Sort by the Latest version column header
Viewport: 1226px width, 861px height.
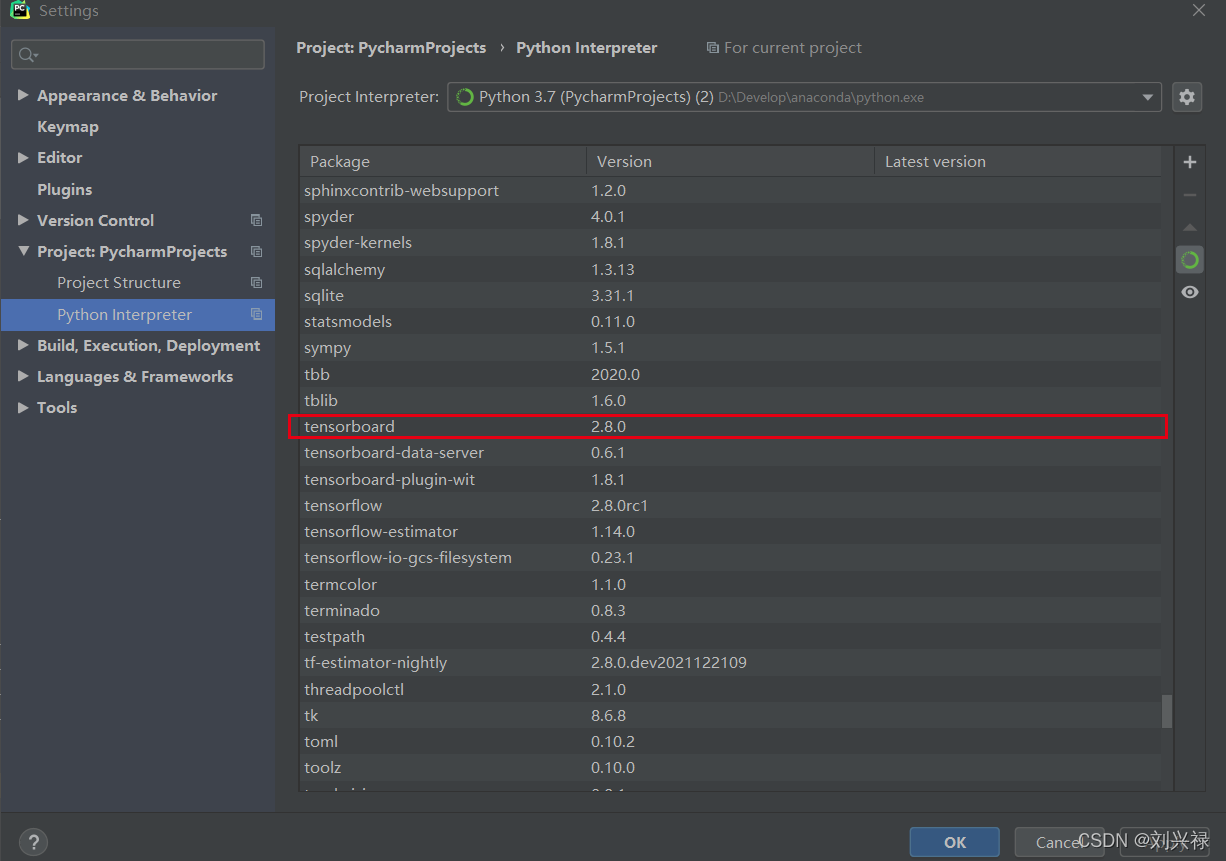click(1018, 161)
